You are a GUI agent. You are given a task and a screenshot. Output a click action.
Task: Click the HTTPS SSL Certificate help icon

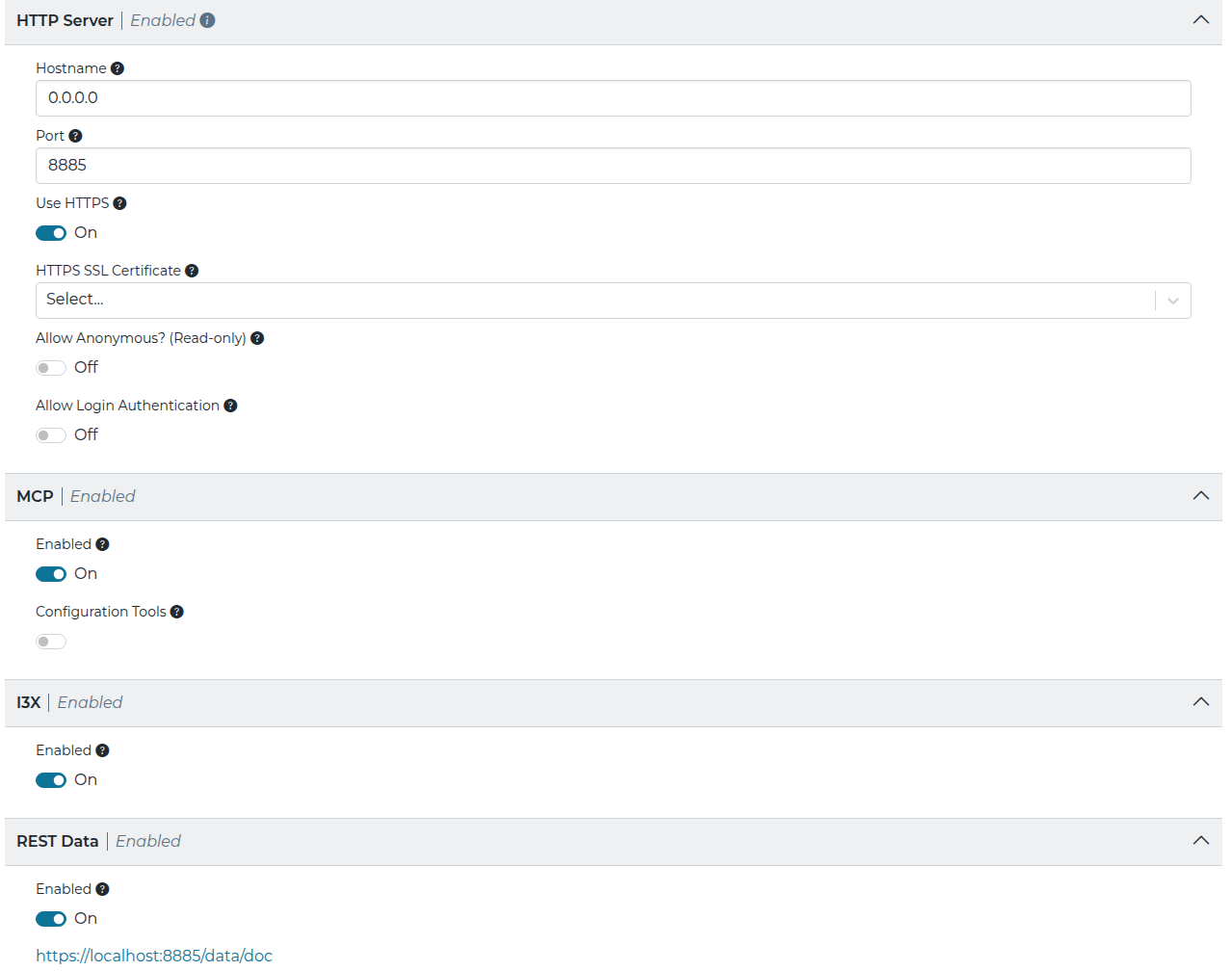tap(191, 270)
